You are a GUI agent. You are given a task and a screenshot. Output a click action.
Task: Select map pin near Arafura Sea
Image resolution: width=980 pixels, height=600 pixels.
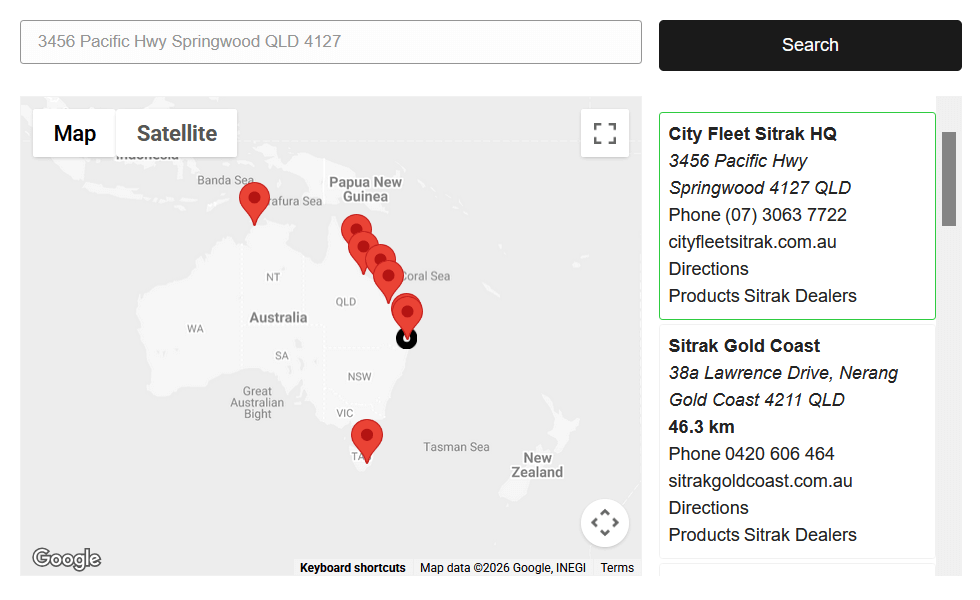tap(254, 203)
